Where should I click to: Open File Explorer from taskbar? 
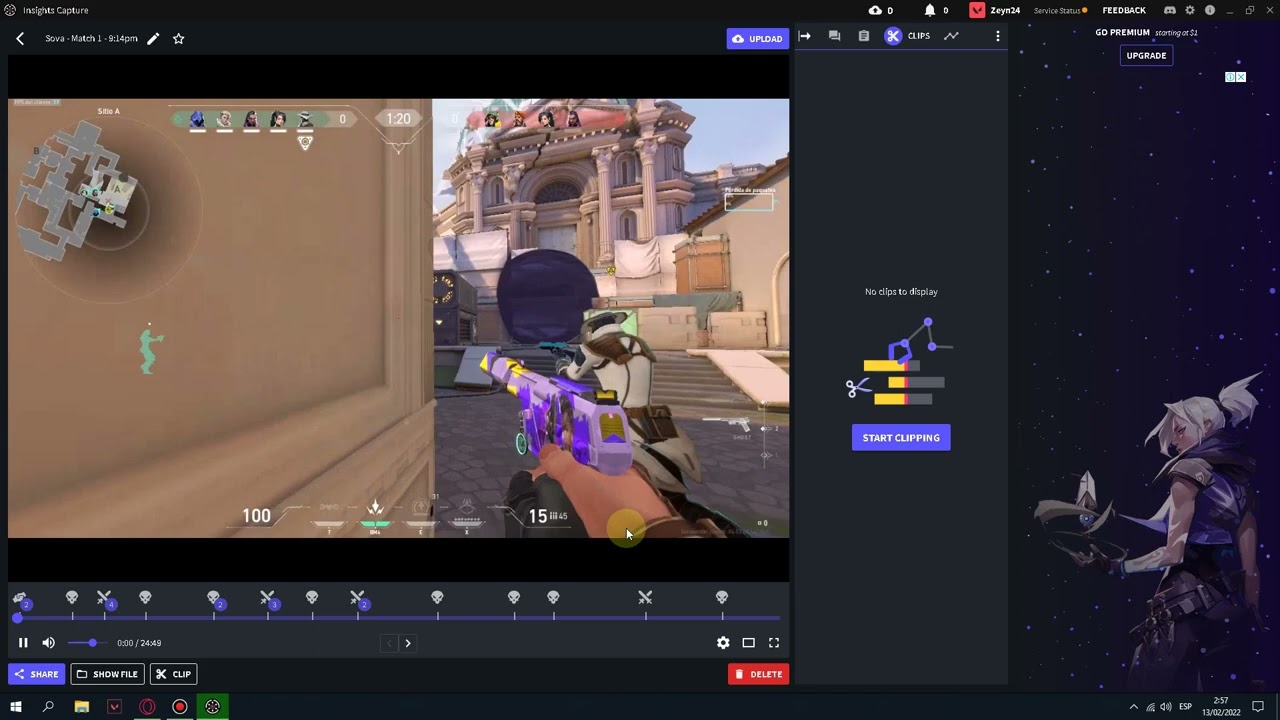point(82,707)
